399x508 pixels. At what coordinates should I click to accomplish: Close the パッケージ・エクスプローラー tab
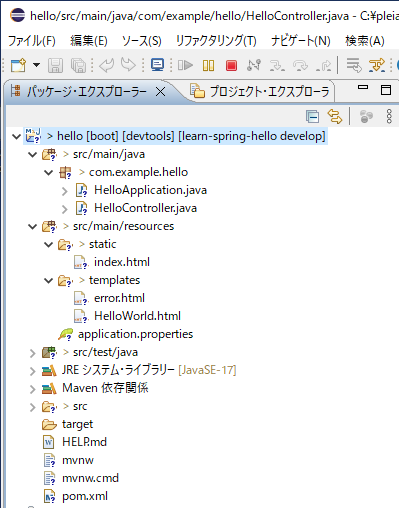[161, 91]
